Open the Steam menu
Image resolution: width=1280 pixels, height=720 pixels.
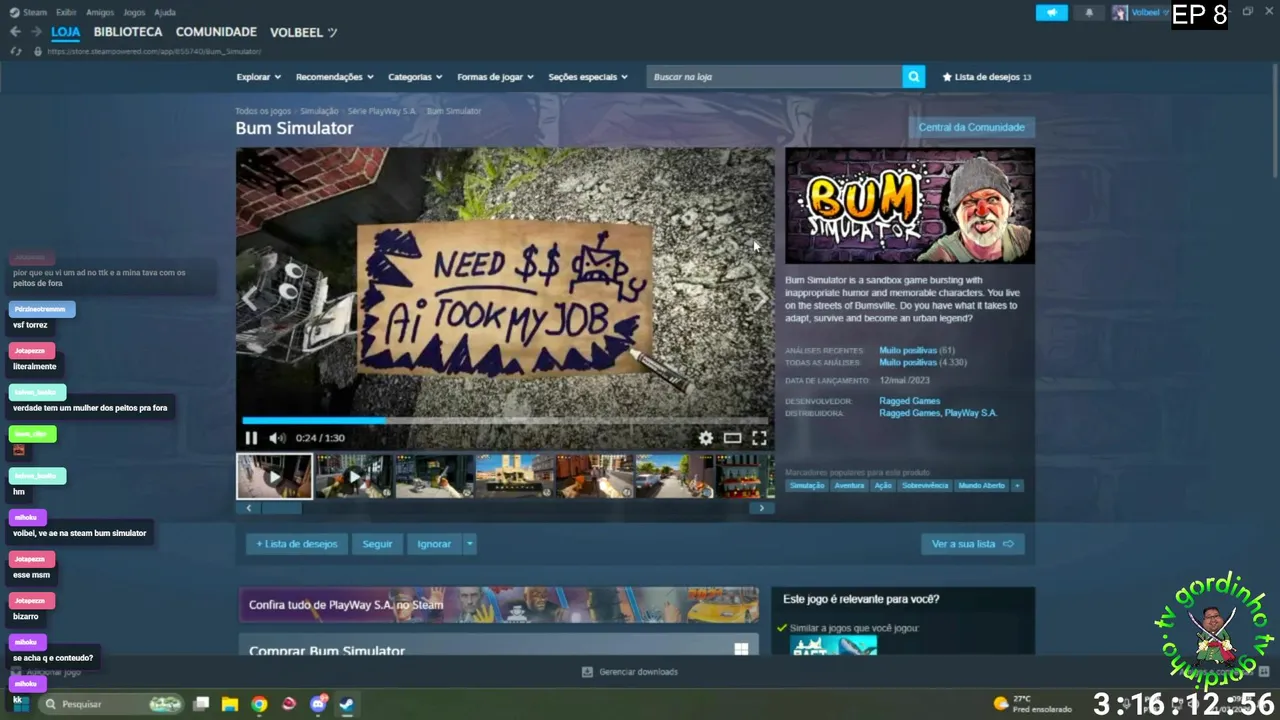click(29, 12)
